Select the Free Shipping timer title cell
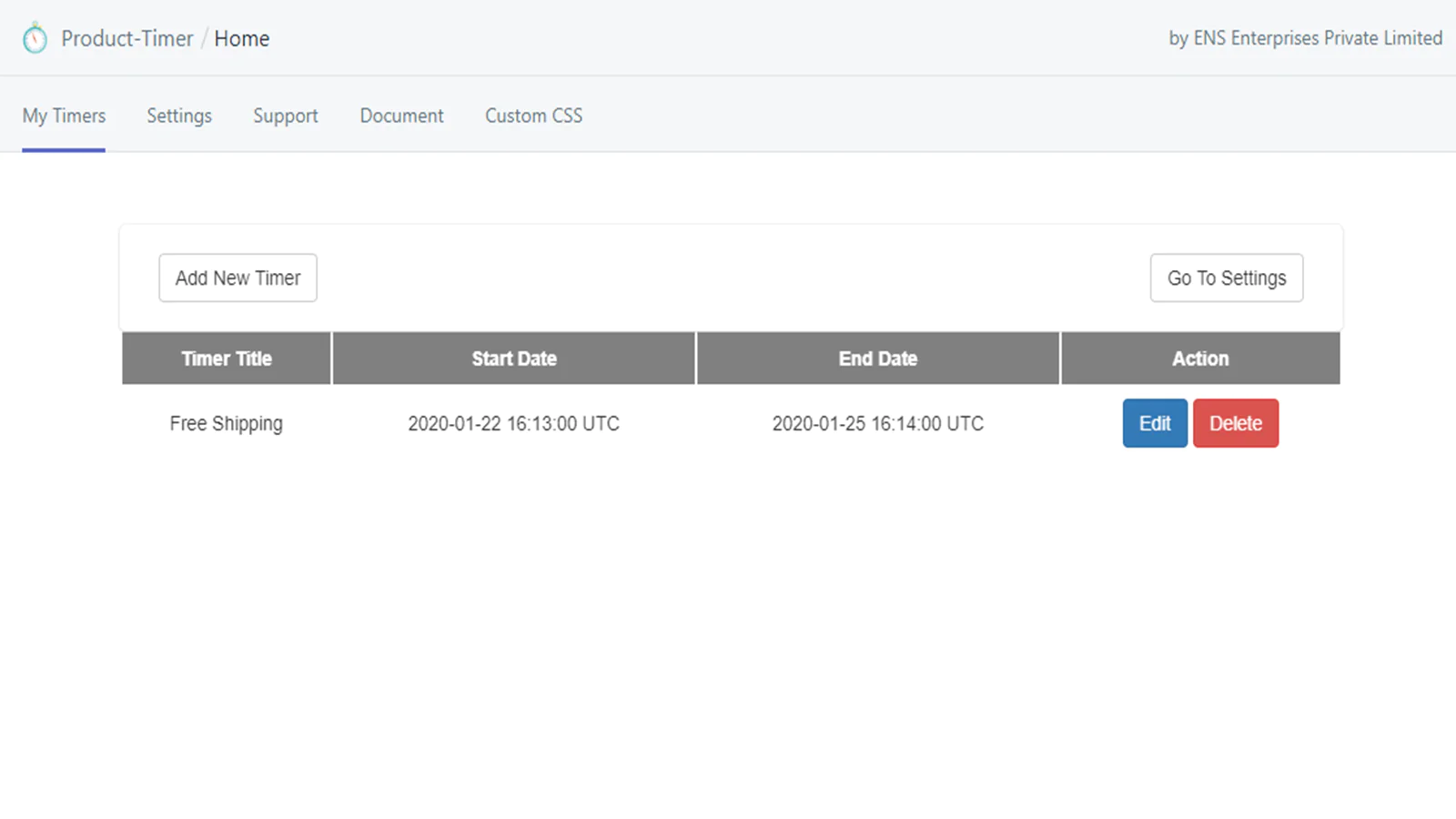Image resolution: width=1456 pixels, height=819 pixels. [227, 423]
